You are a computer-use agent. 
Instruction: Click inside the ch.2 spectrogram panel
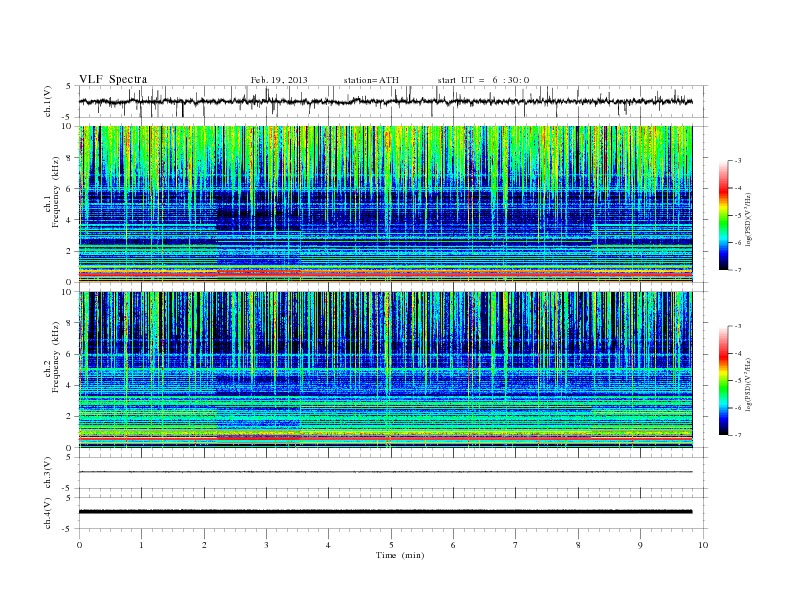coord(386,370)
